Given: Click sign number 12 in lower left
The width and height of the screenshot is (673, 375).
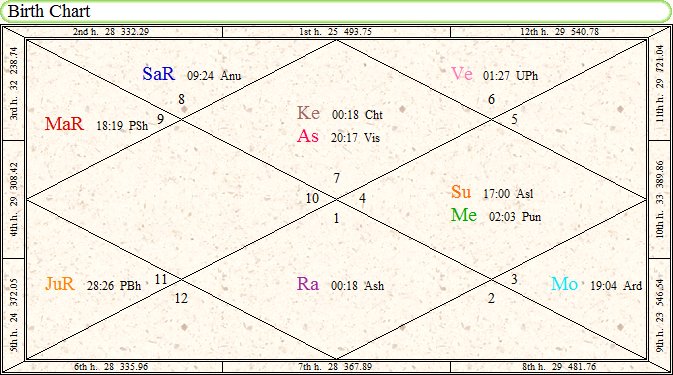Looking at the screenshot, I should [181, 298].
